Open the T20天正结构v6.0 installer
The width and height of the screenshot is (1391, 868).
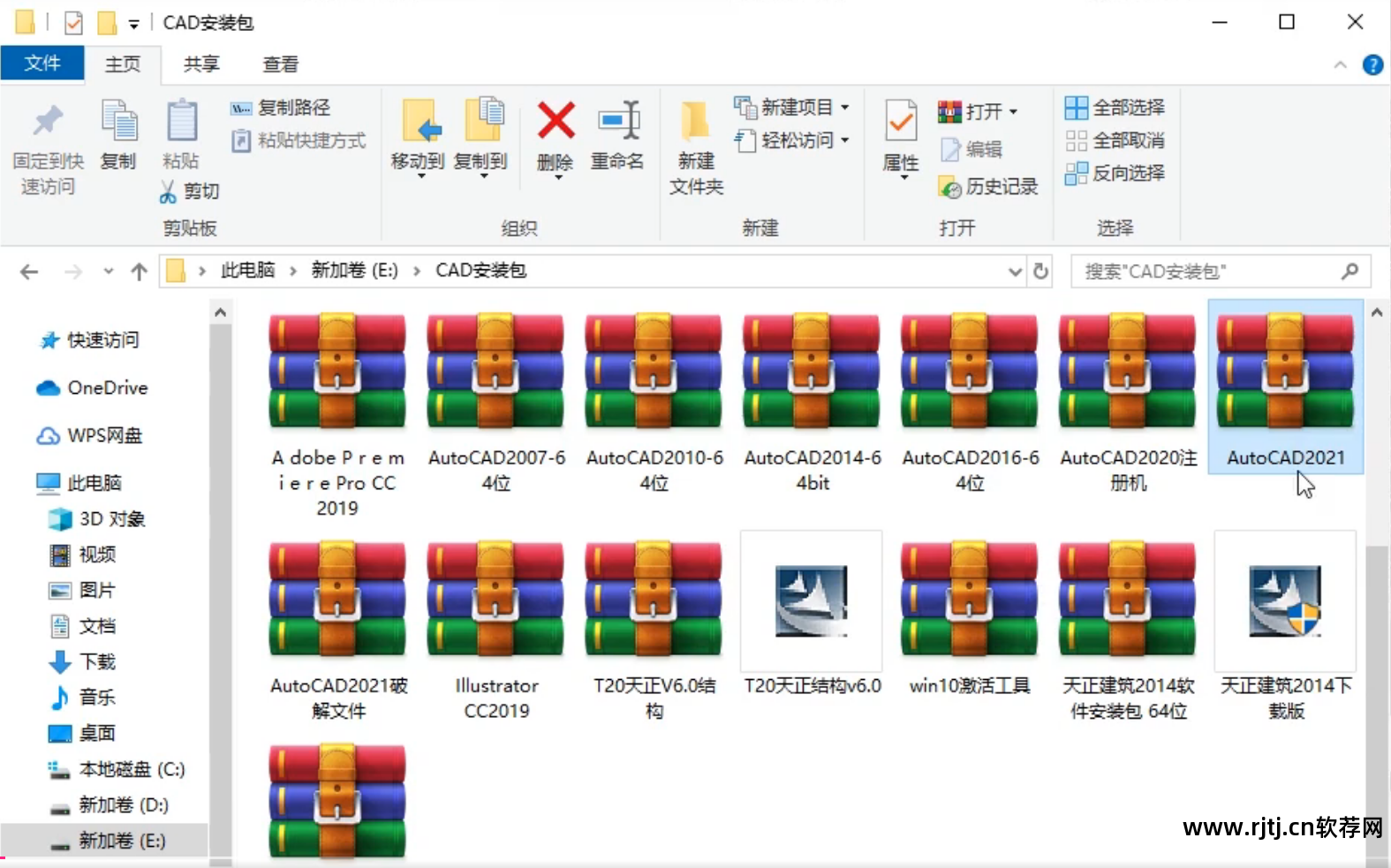[x=812, y=602]
